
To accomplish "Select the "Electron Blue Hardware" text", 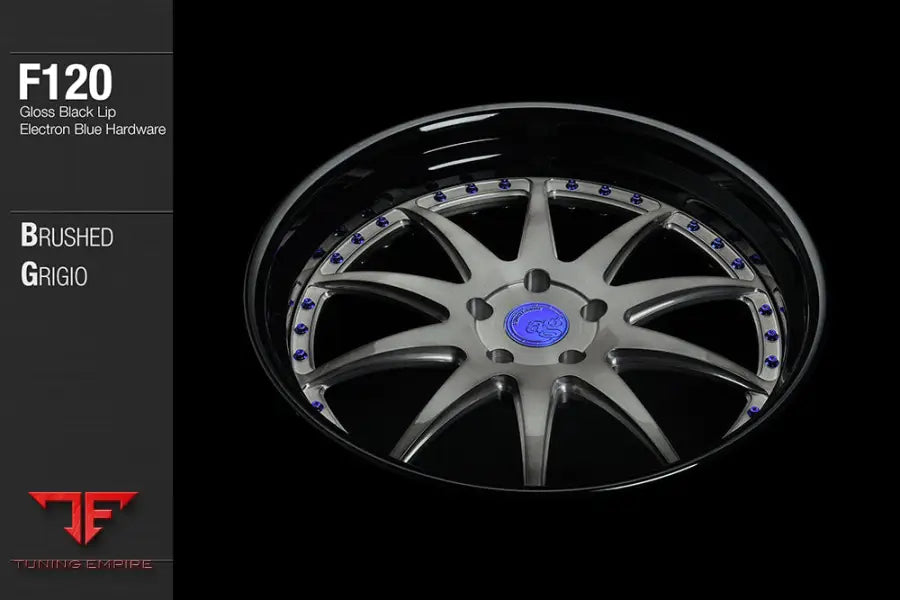I will click(92, 129).
